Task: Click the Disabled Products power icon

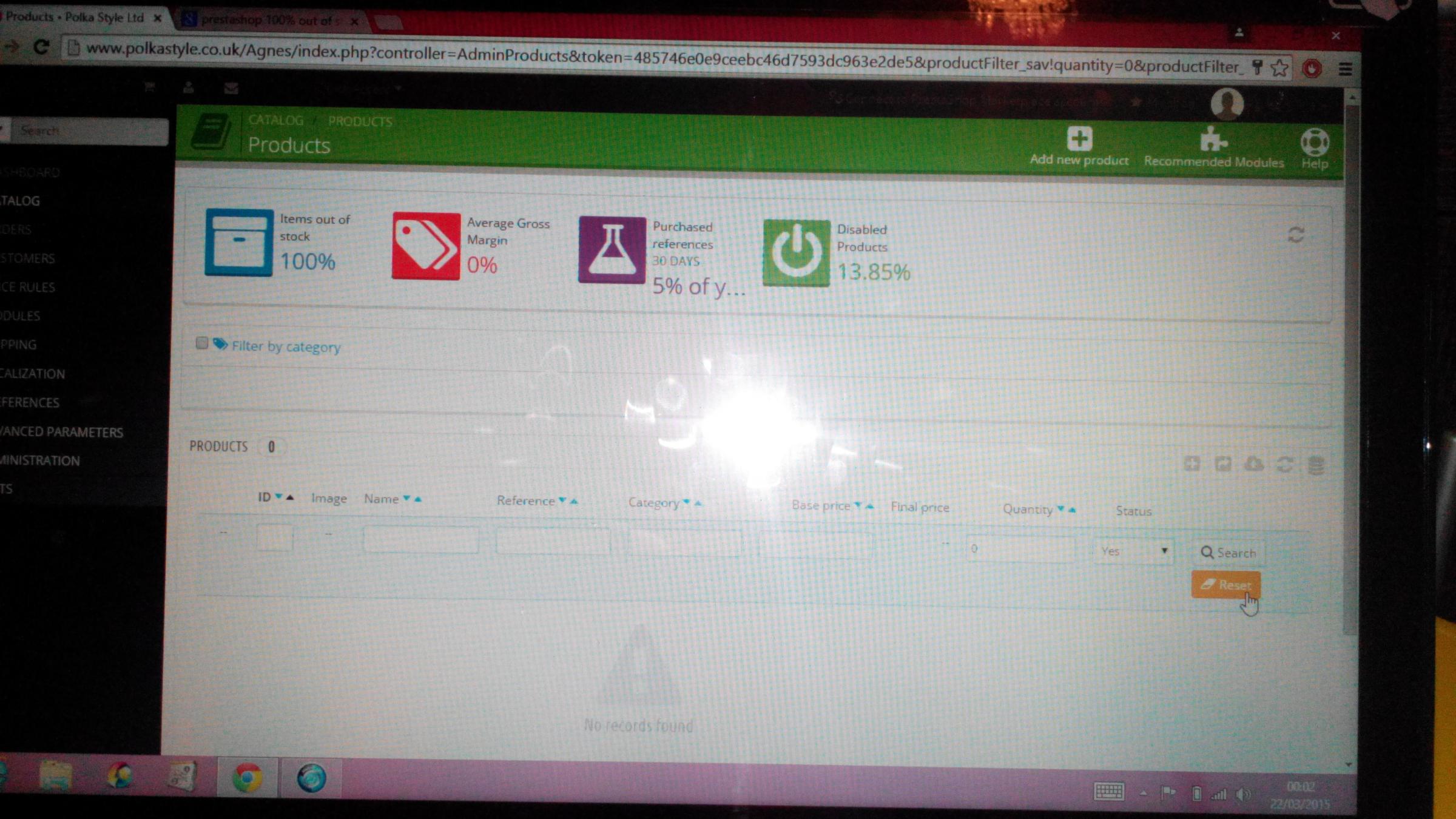Action: [x=796, y=252]
